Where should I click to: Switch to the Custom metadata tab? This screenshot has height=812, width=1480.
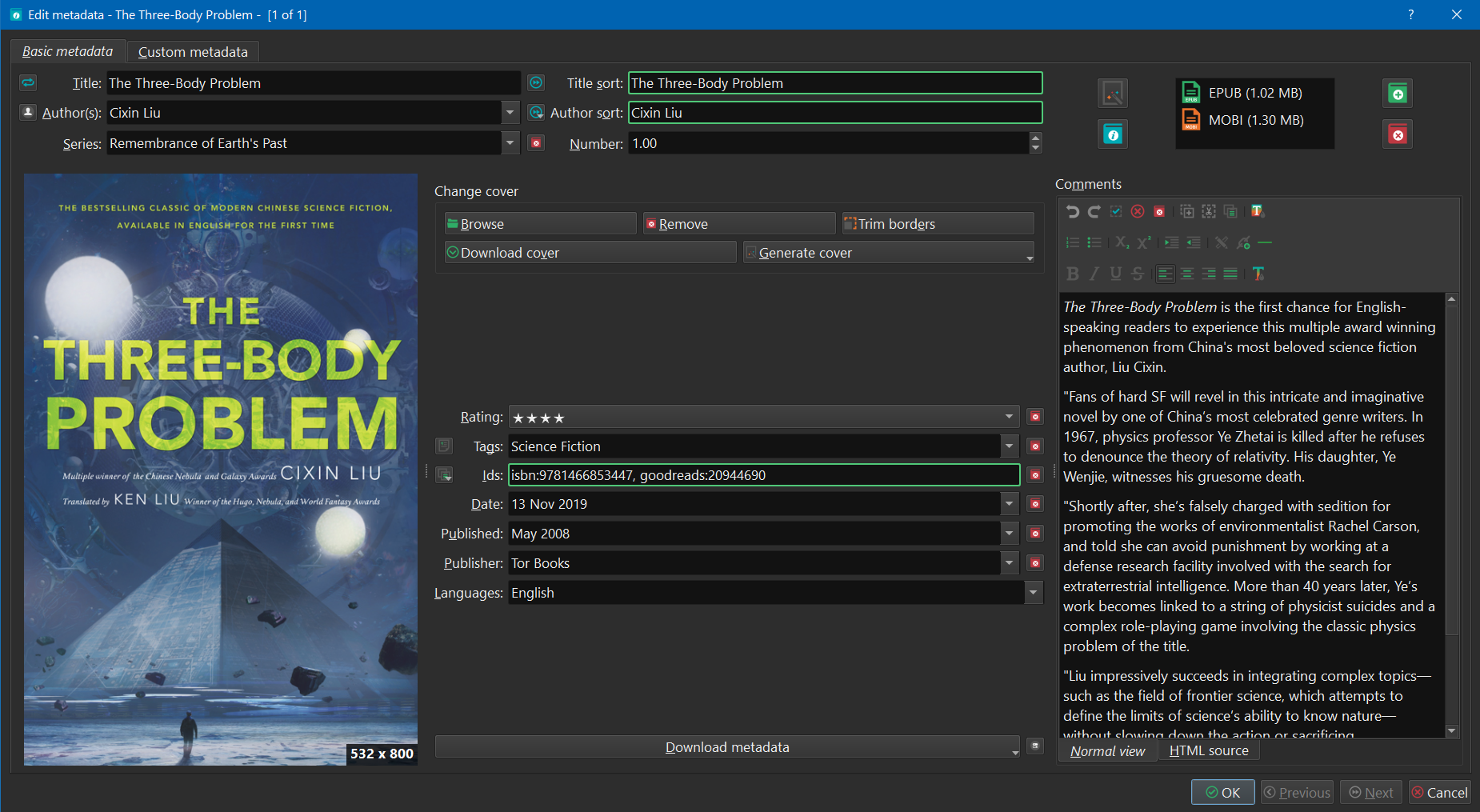pyautogui.click(x=193, y=52)
